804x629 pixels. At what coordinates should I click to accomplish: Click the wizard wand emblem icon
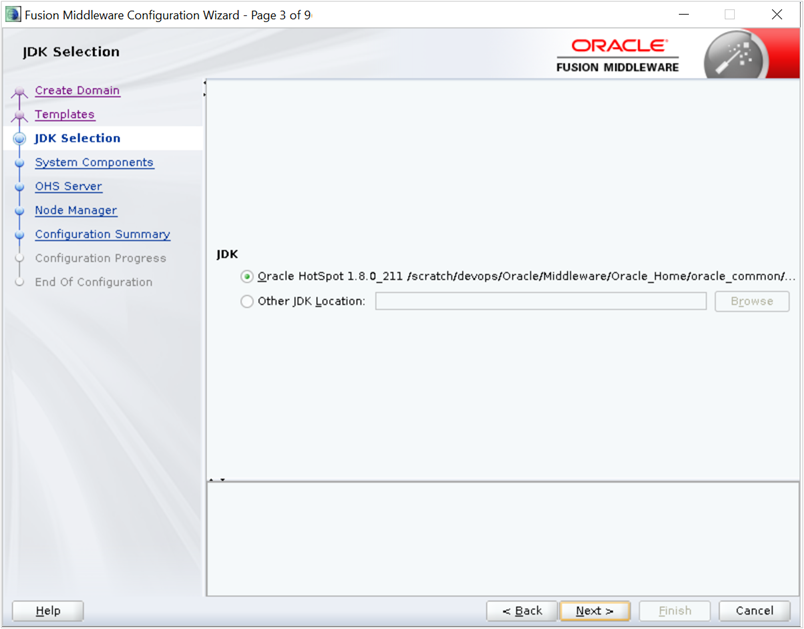736,56
